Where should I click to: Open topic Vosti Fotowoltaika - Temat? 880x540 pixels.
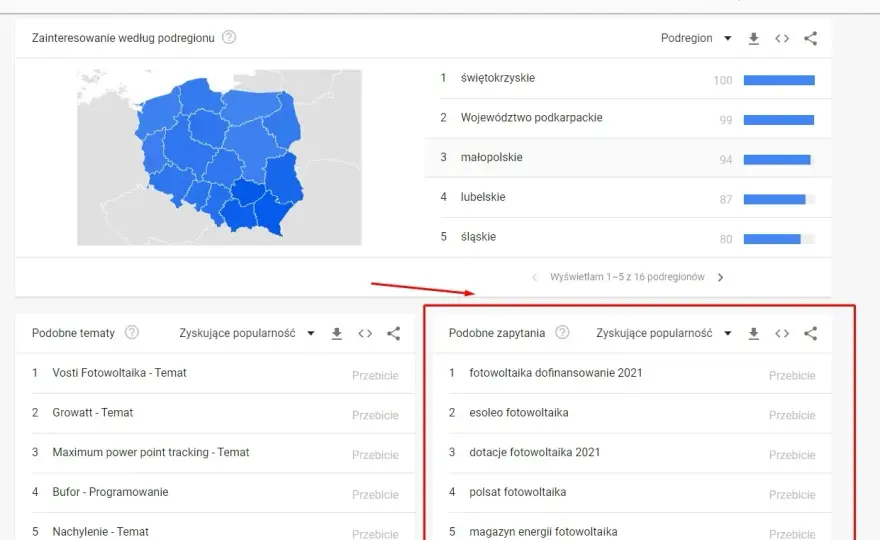coord(120,373)
